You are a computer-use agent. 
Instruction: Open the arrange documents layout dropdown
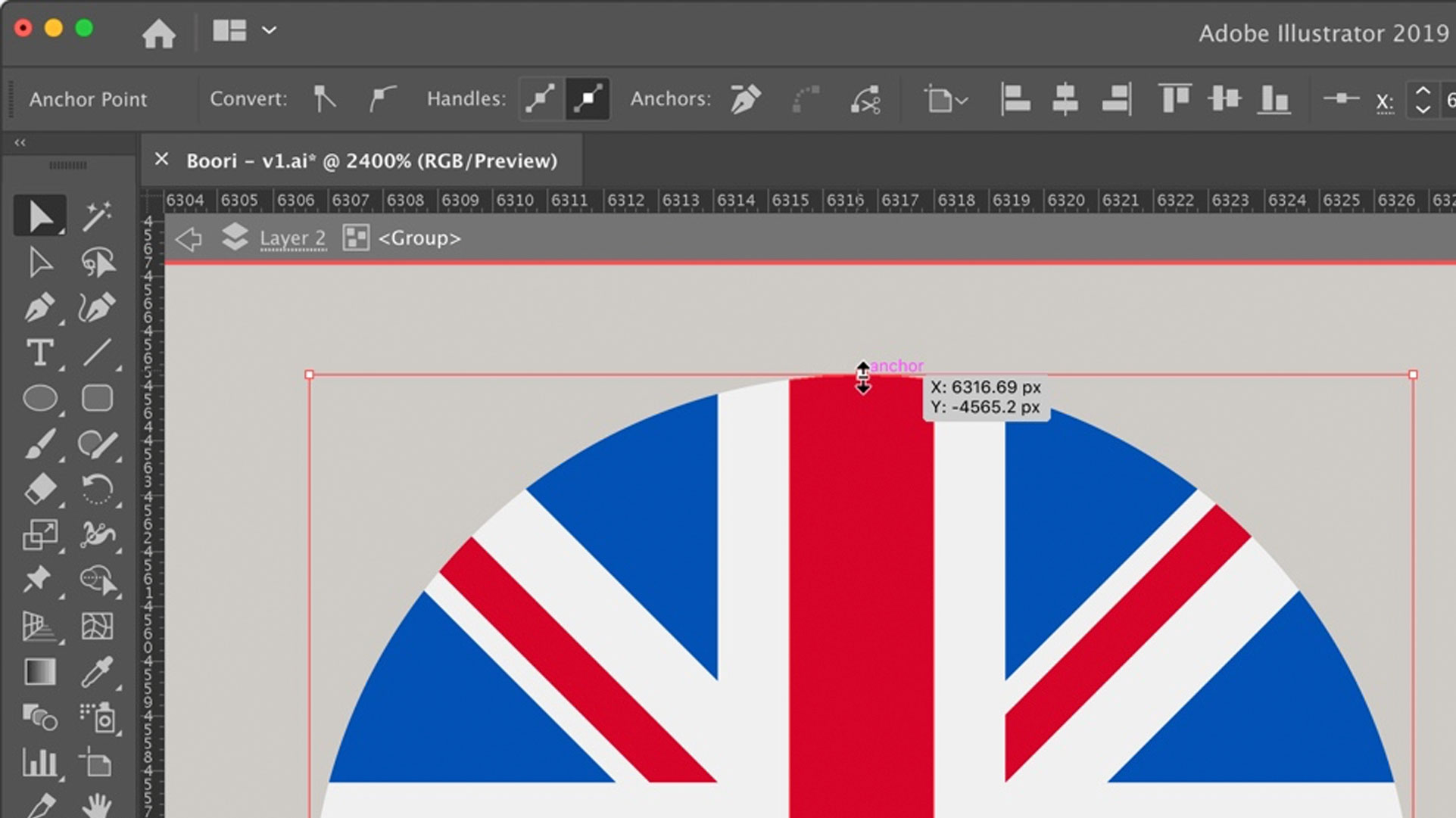(244, 30)
